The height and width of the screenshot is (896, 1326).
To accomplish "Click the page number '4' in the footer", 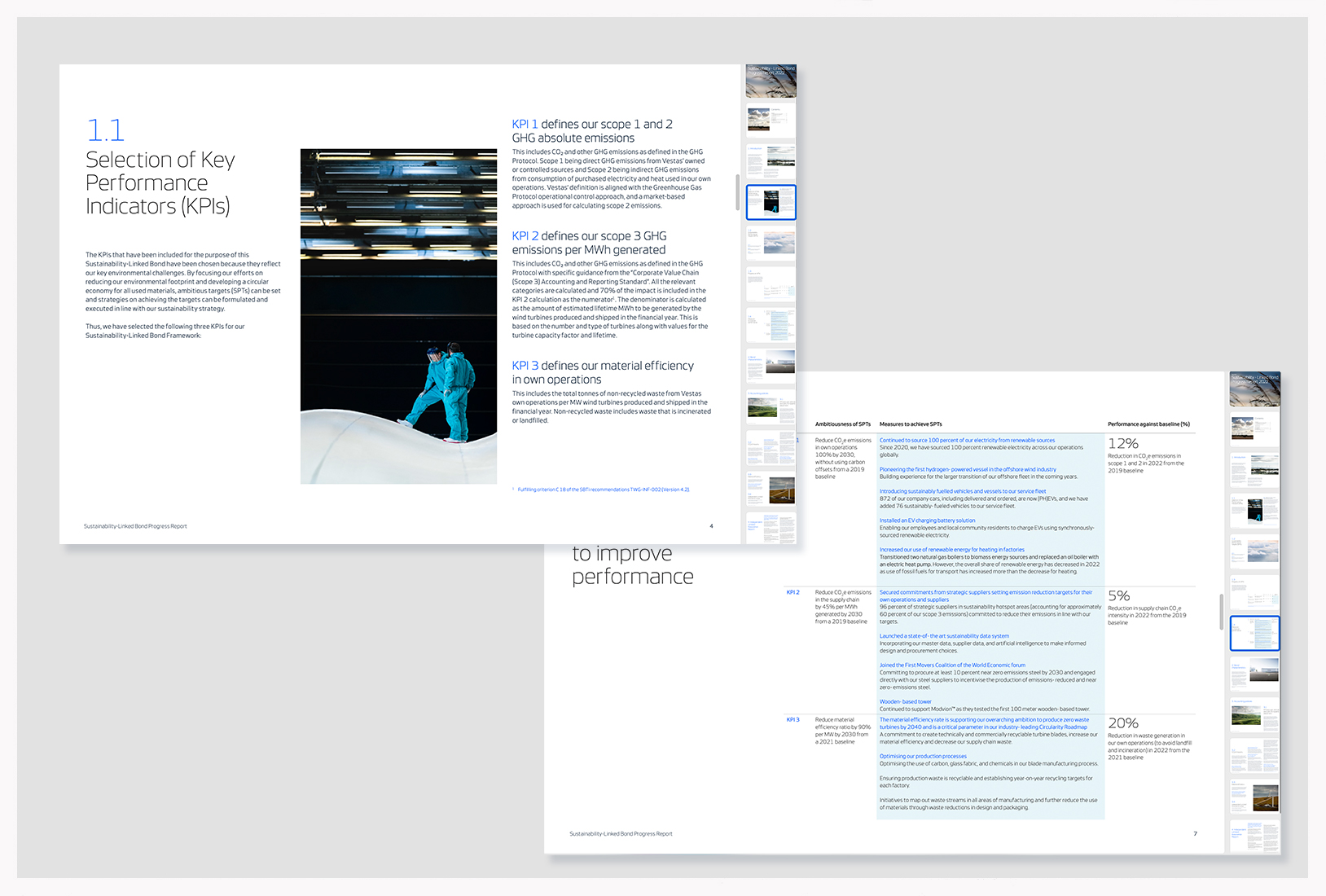I will pos(711,526).
